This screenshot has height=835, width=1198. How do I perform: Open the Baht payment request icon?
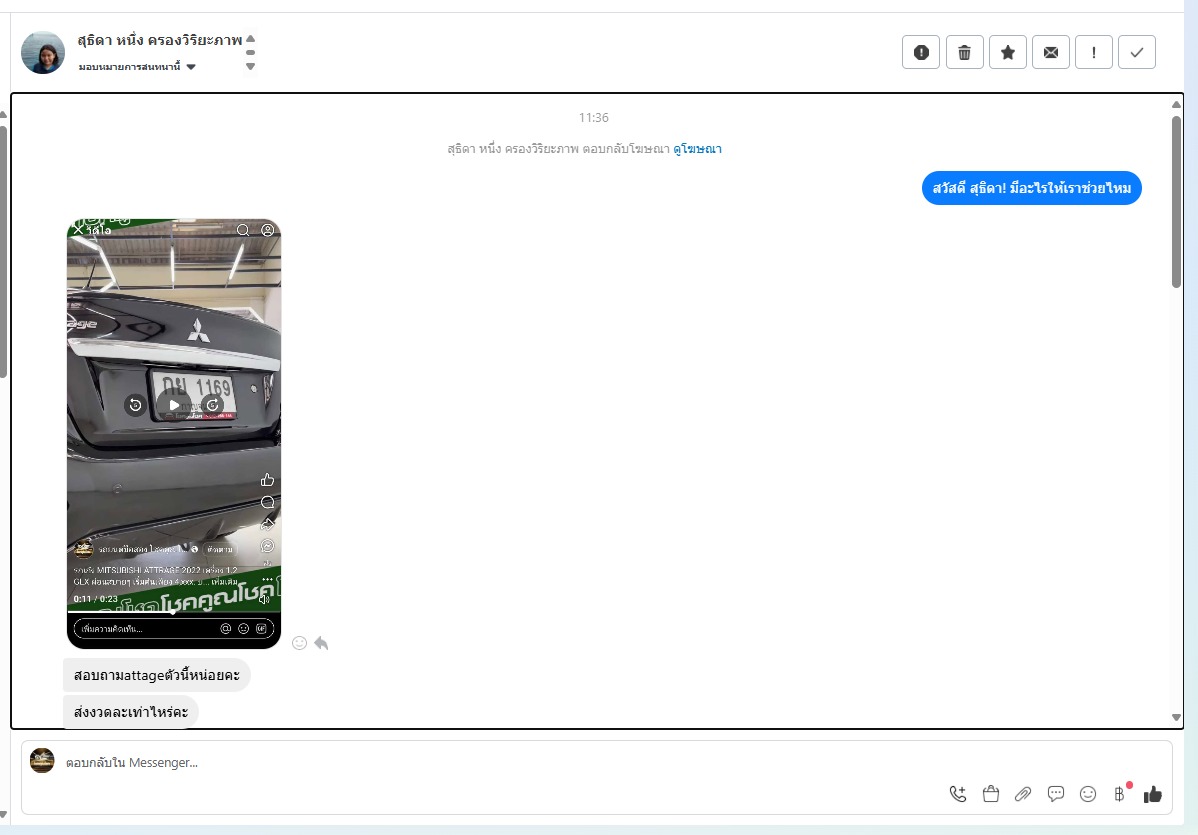pyautogui.click(x=1120, y=794)
